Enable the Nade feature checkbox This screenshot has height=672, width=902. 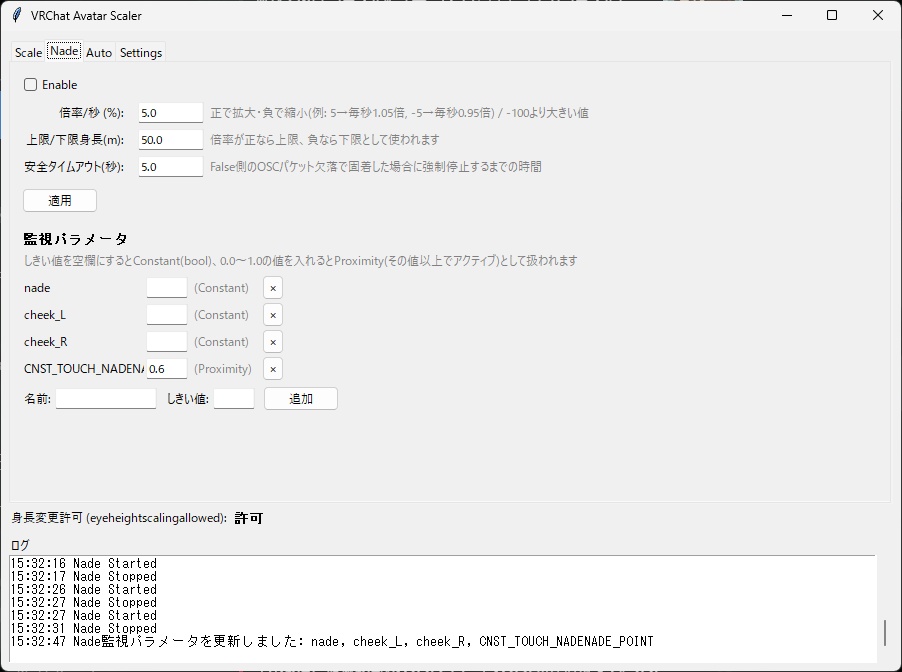(x=30, y=85)
